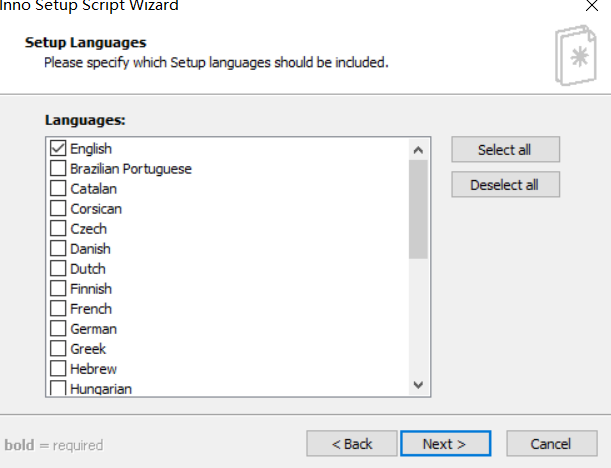Go back with the < Back button
The image size is (611, 468).
[x=352, y=443]
